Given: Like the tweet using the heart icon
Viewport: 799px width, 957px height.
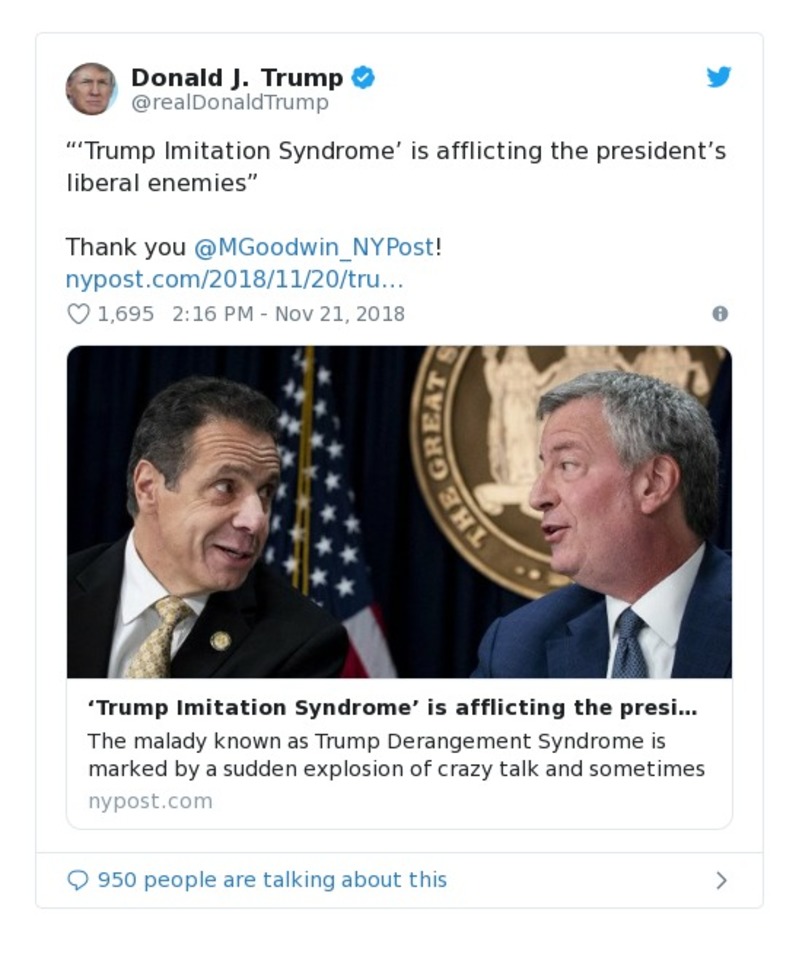Looking at the screenshot, I should pyautogui.click(x=76, y=312).
